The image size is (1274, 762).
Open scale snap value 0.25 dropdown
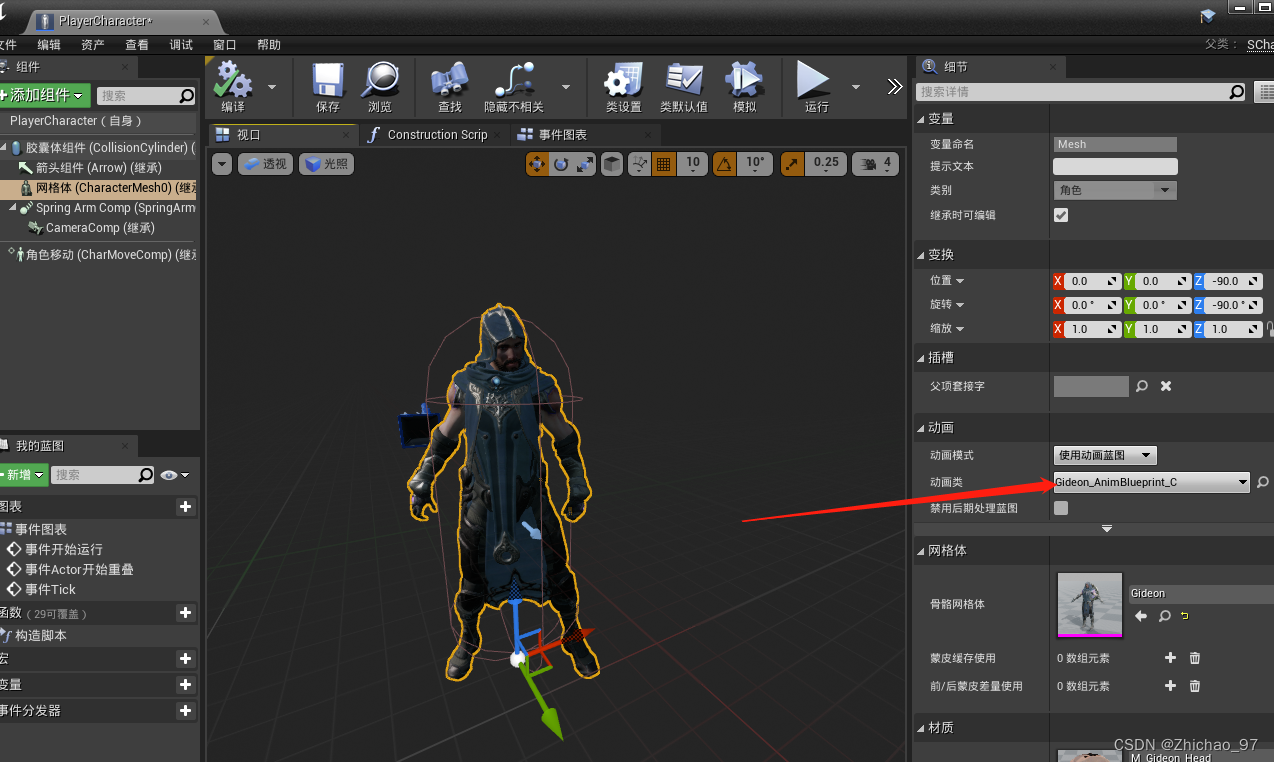click(826, 164)
